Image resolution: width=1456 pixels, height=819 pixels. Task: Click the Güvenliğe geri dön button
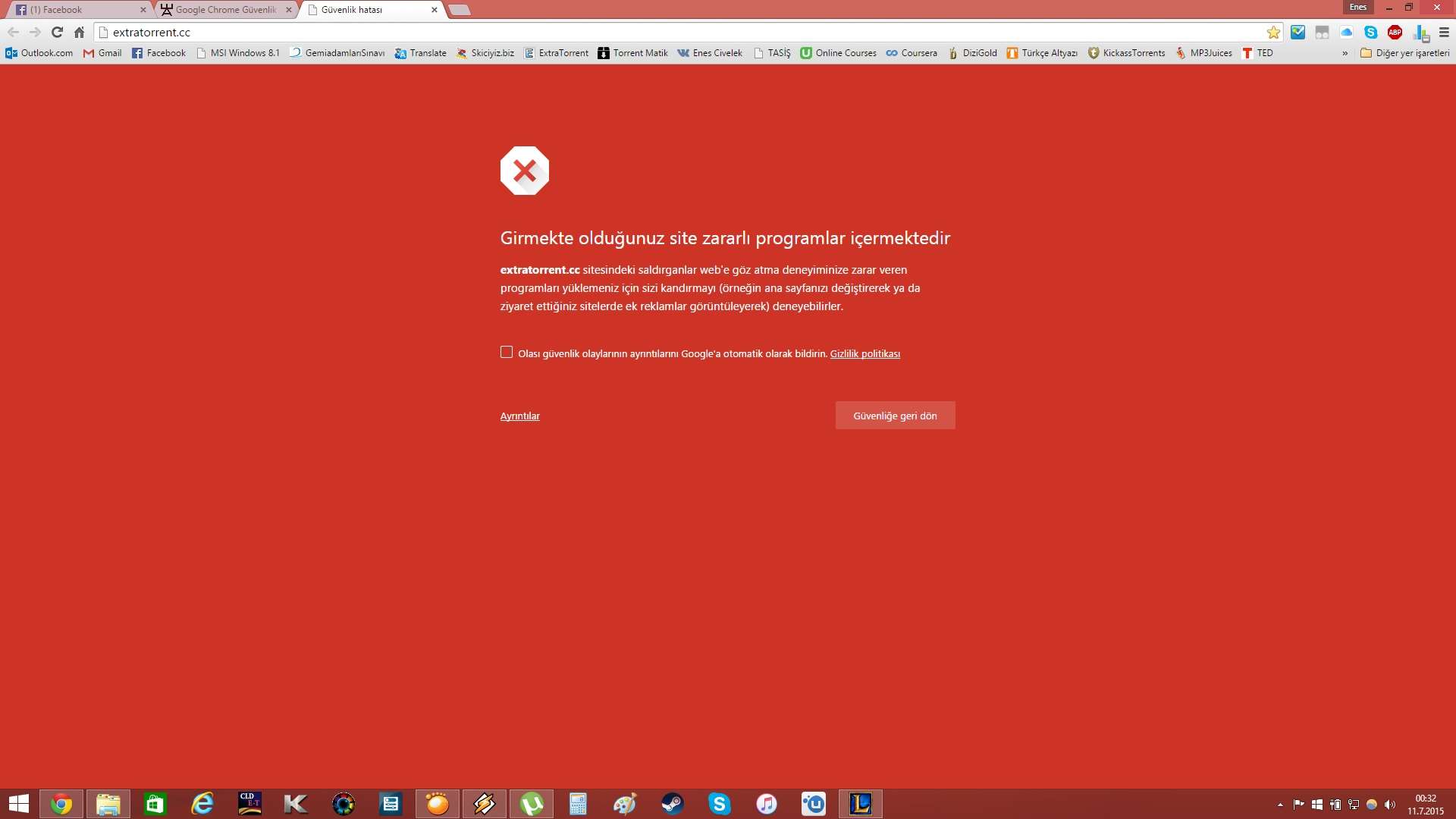point(895,416)
